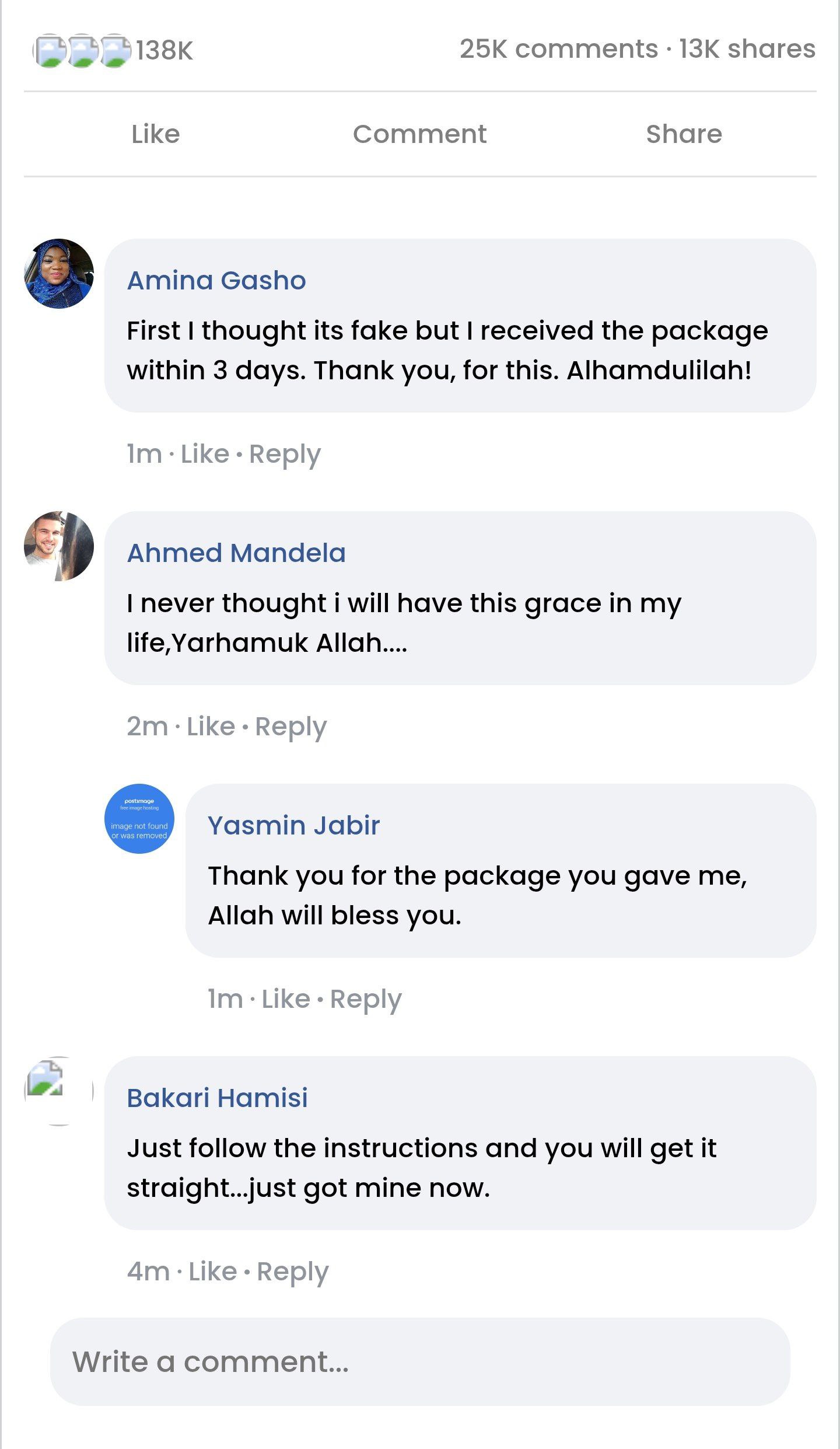840x1449 pixels.
Task: Open Bakari Hamisi's profile name link
Action: pos(217,1098)
